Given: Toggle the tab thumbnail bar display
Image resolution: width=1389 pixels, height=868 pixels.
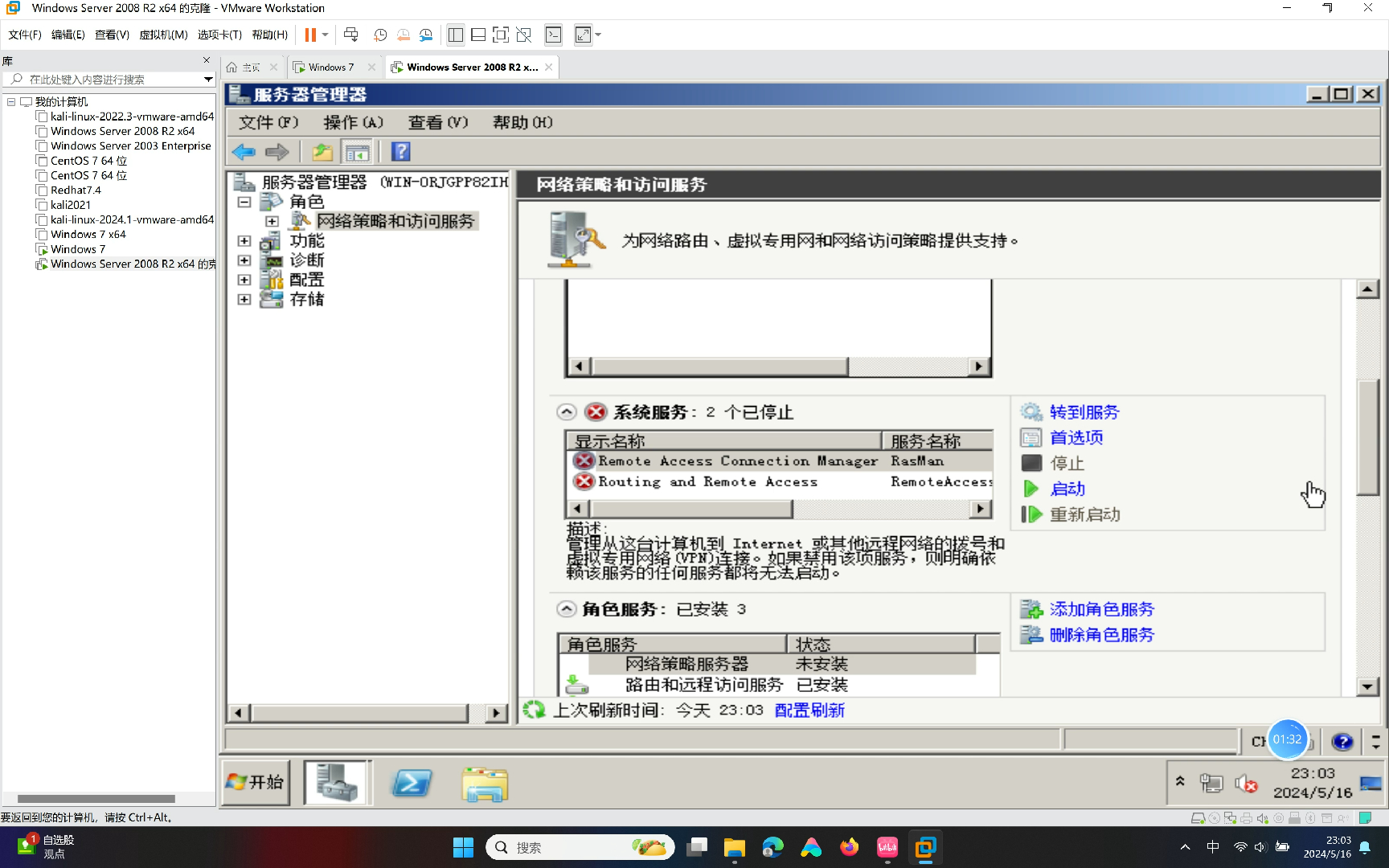Looking at the screenshot, I should (477, 35).
